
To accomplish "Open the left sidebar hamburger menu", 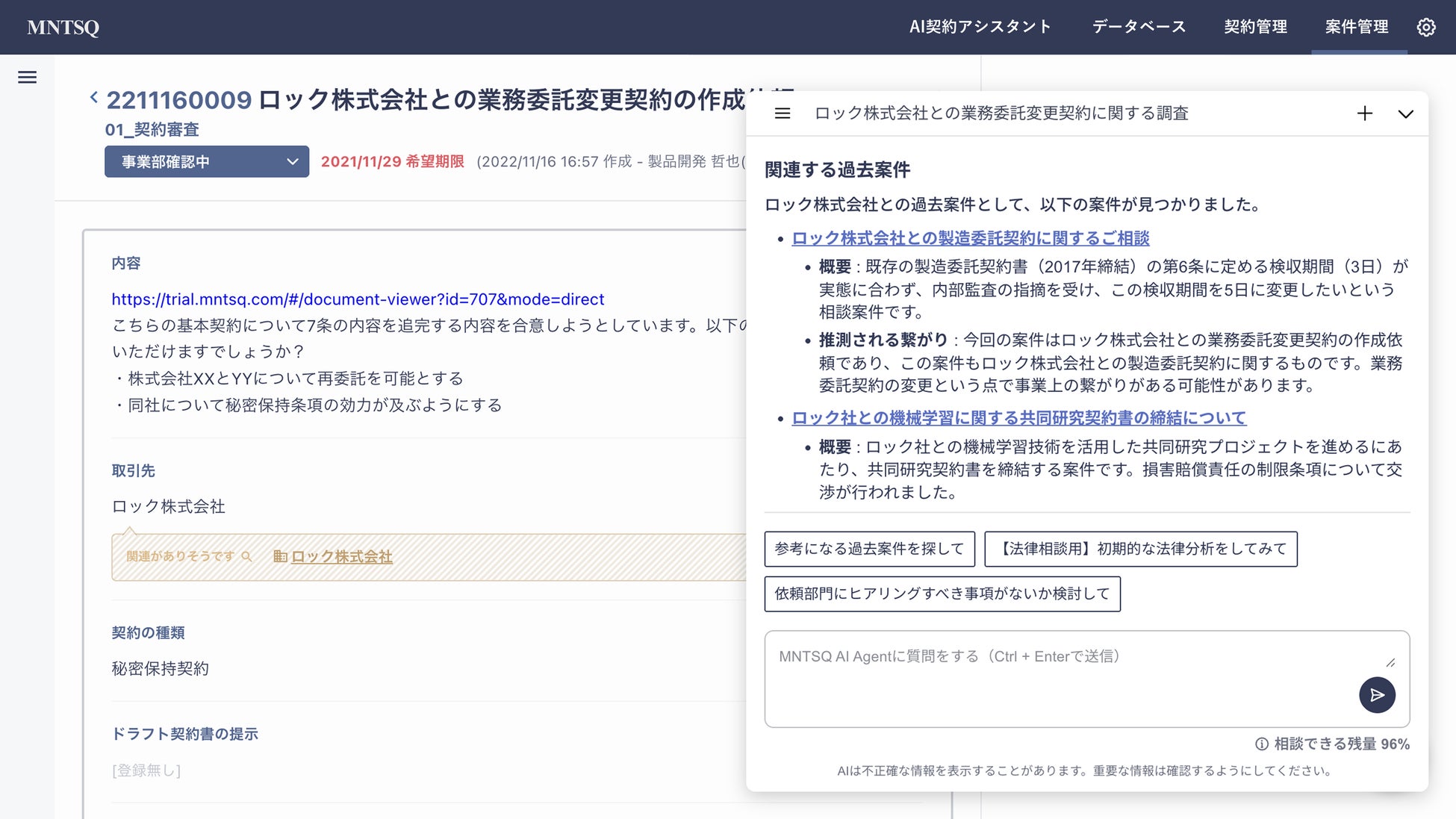I will click(28, 77).
